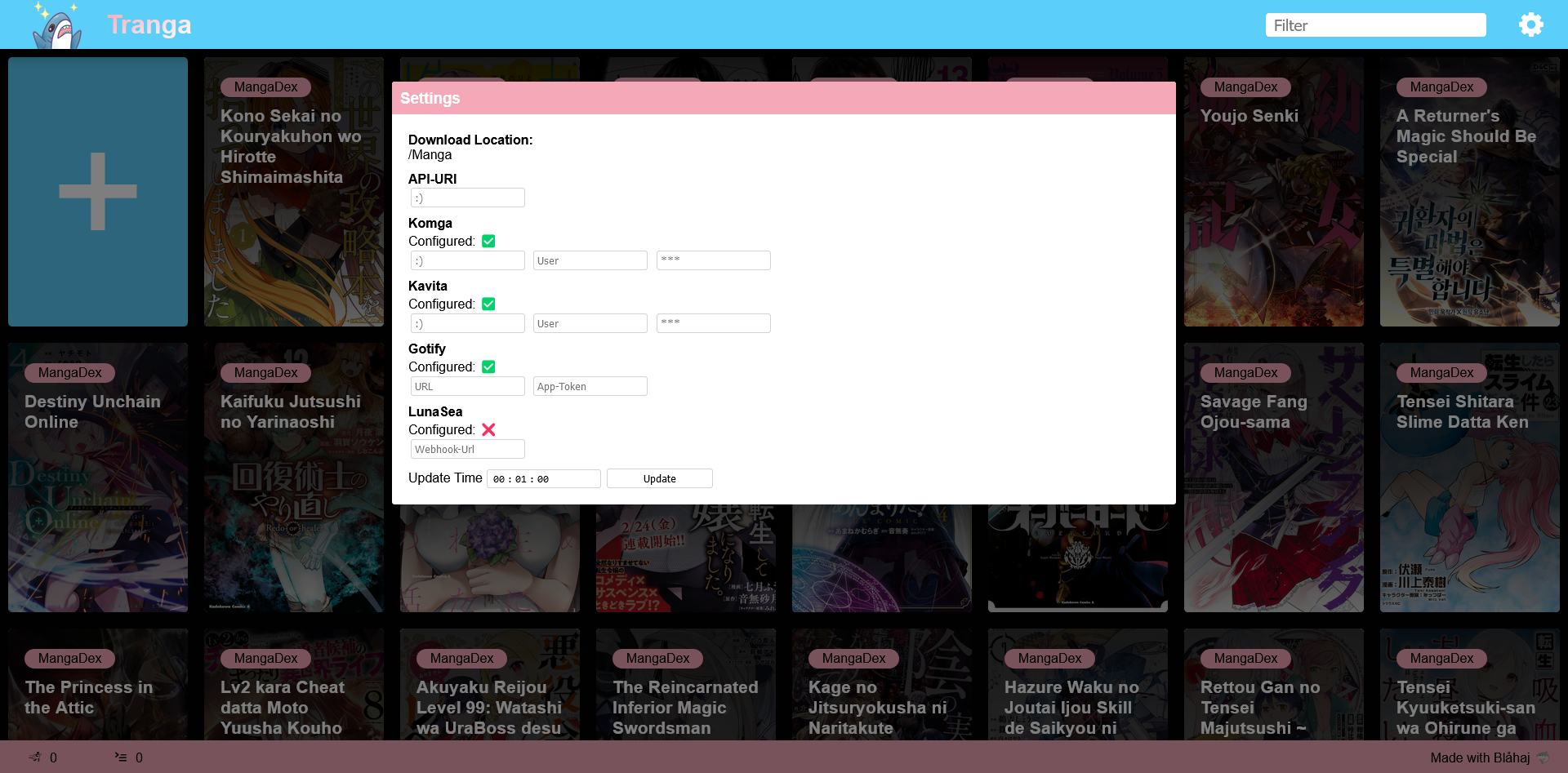This screenshot has width=1568, height=773.
Task: Click the Blahaj shark logo
Action: [57, 25]
